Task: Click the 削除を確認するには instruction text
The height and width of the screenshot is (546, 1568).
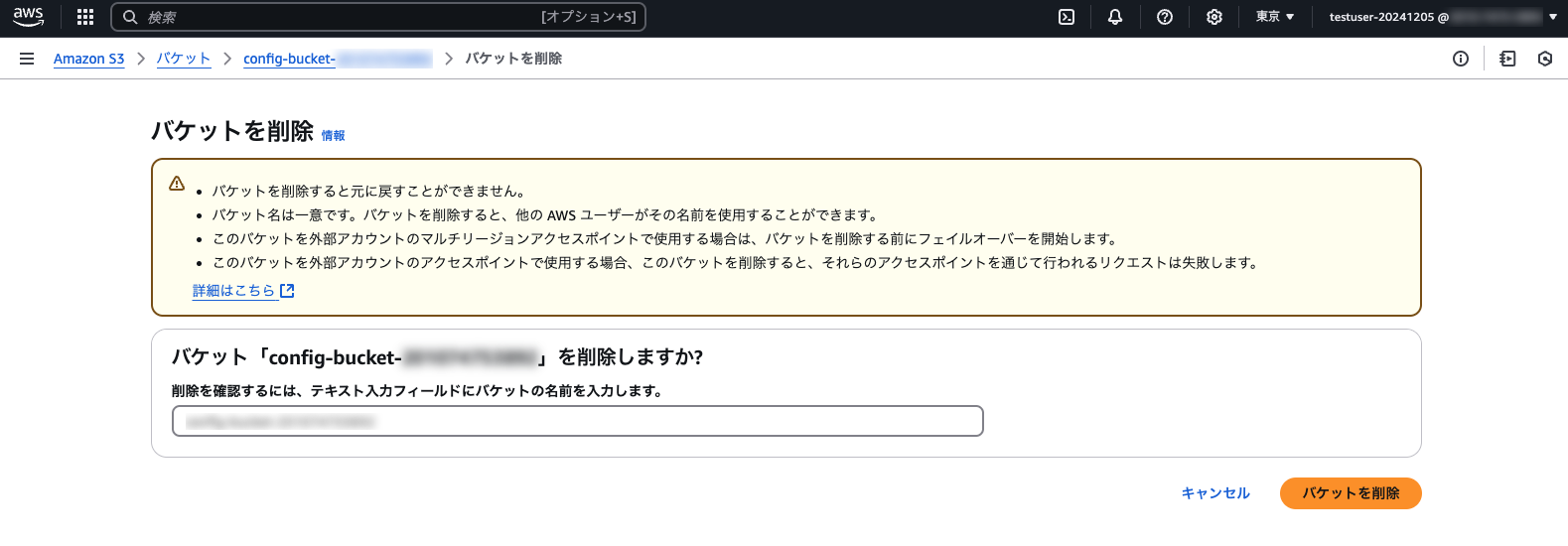Action: click(x=417, y=391)
